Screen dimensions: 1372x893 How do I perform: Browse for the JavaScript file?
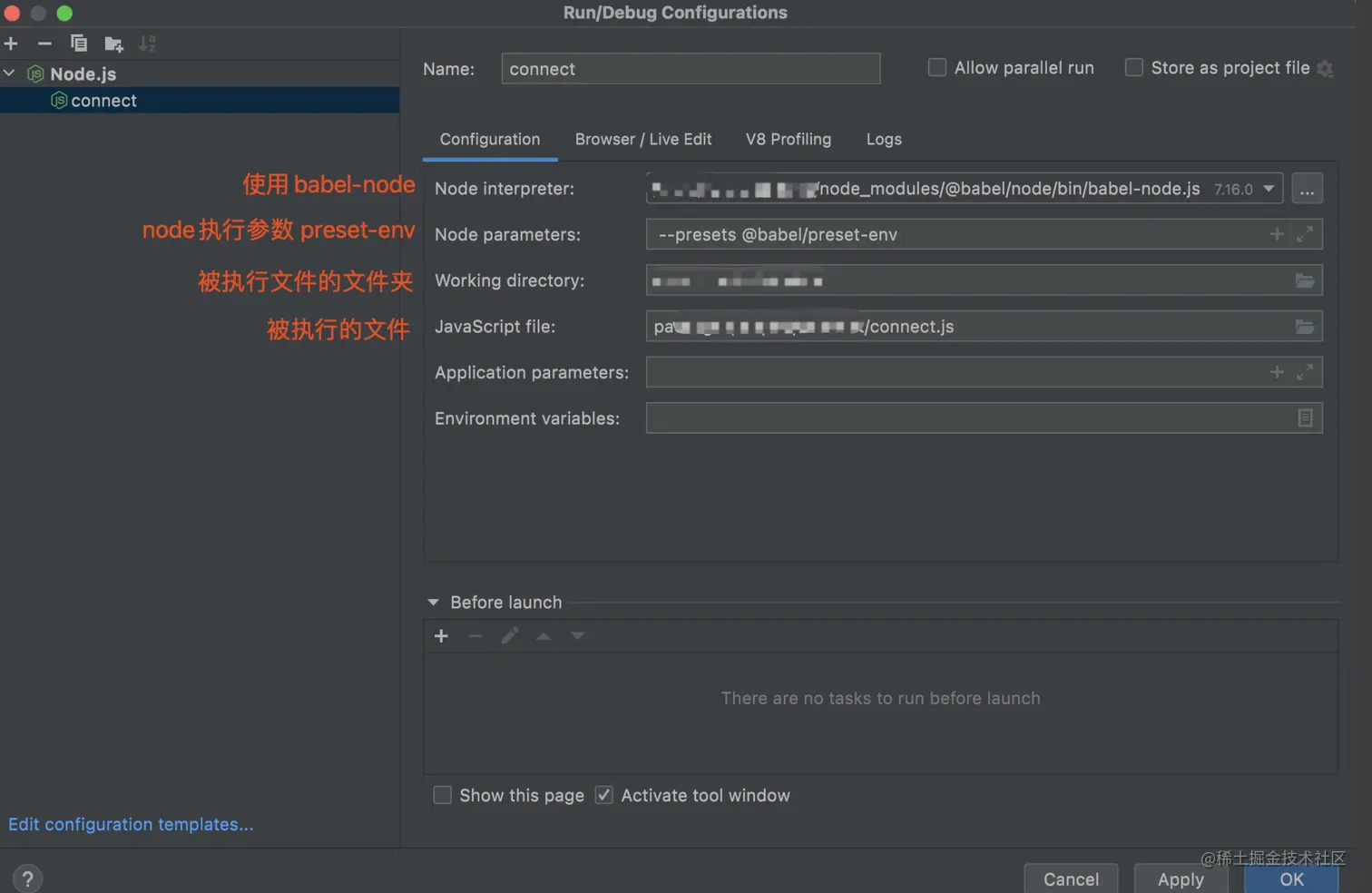1305,327
